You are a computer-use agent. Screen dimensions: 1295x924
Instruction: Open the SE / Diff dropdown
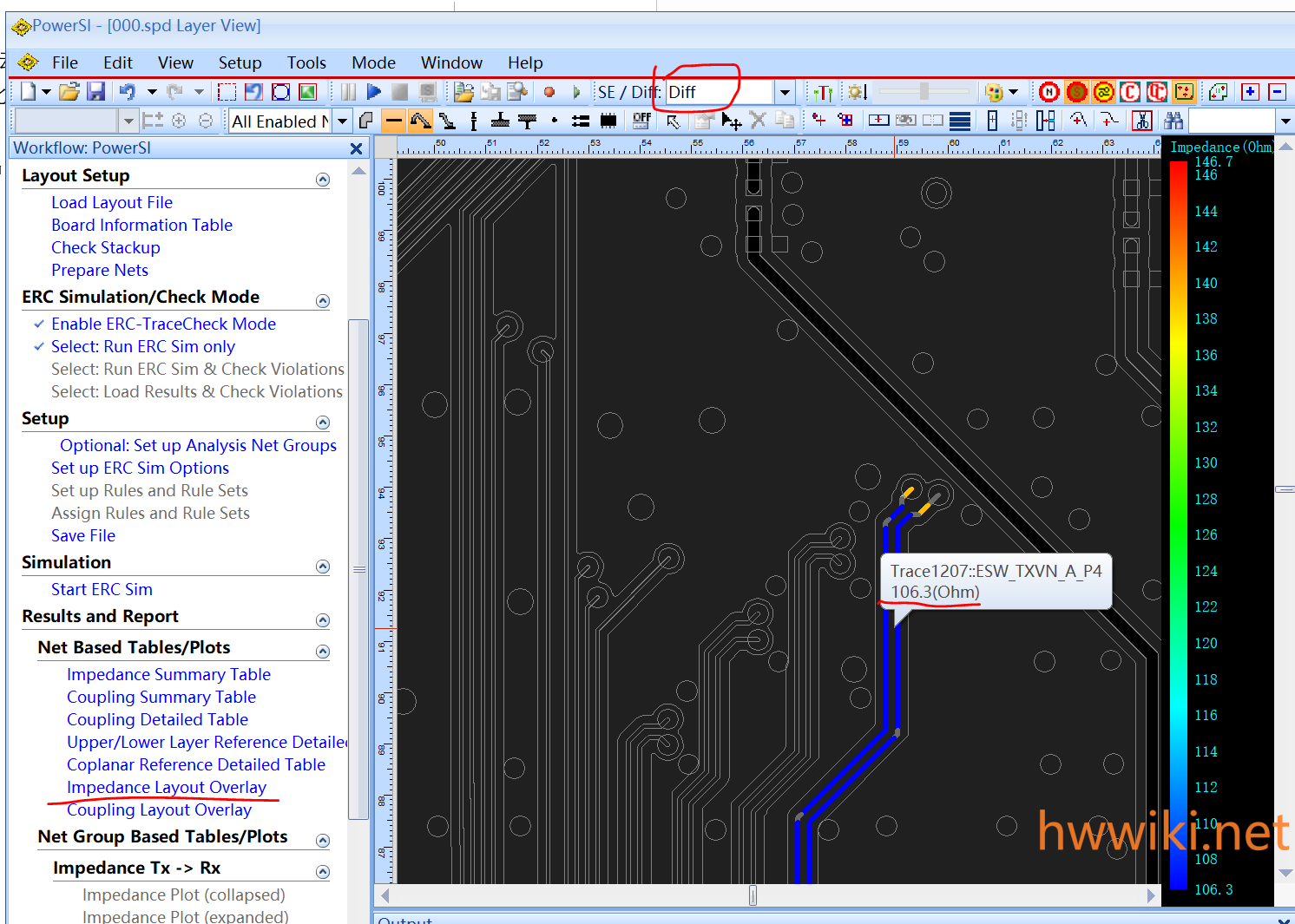coord(785,92)
